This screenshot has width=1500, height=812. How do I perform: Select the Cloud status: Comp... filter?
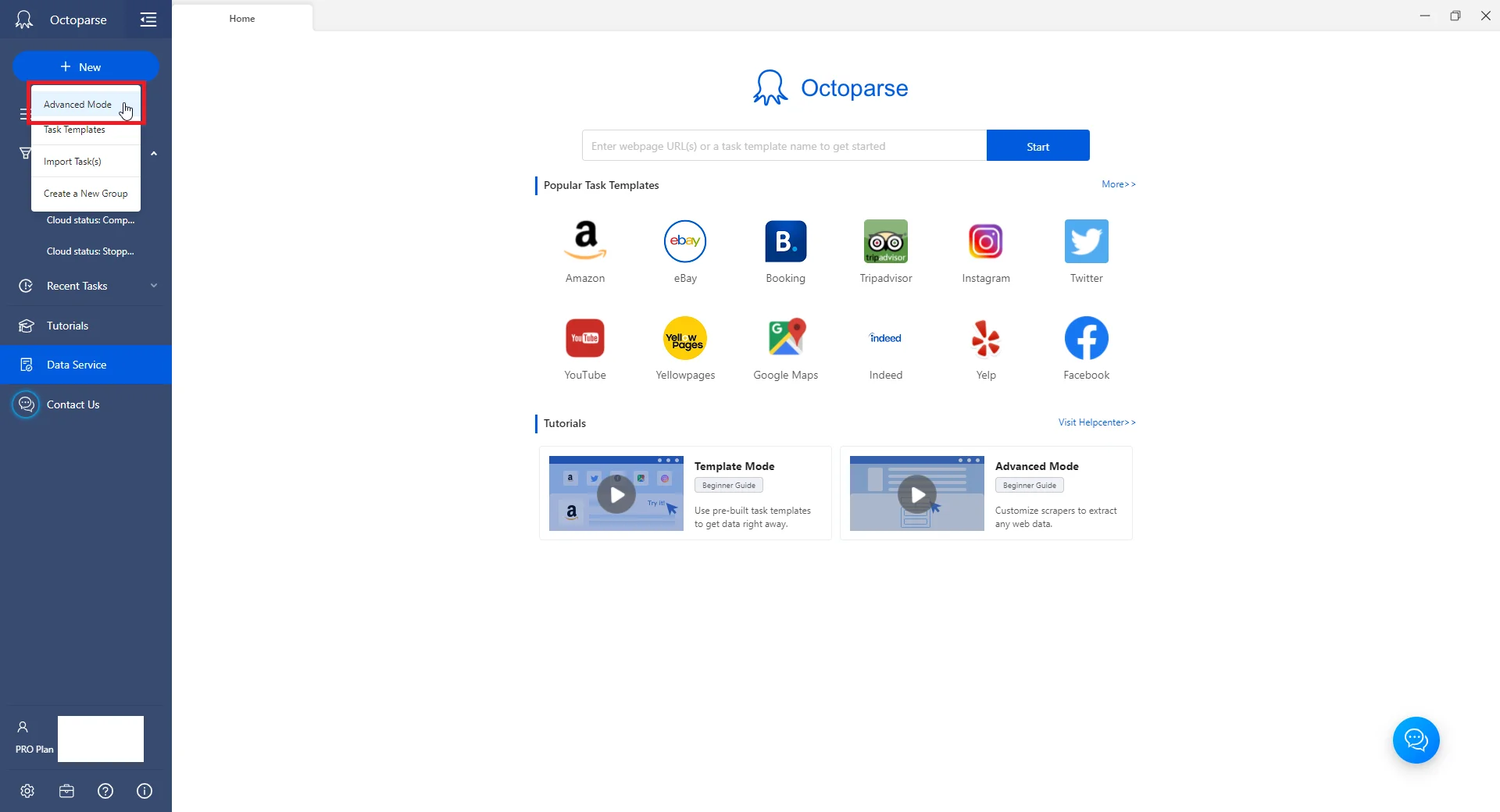pyautogui.click(x=91, y=220)
